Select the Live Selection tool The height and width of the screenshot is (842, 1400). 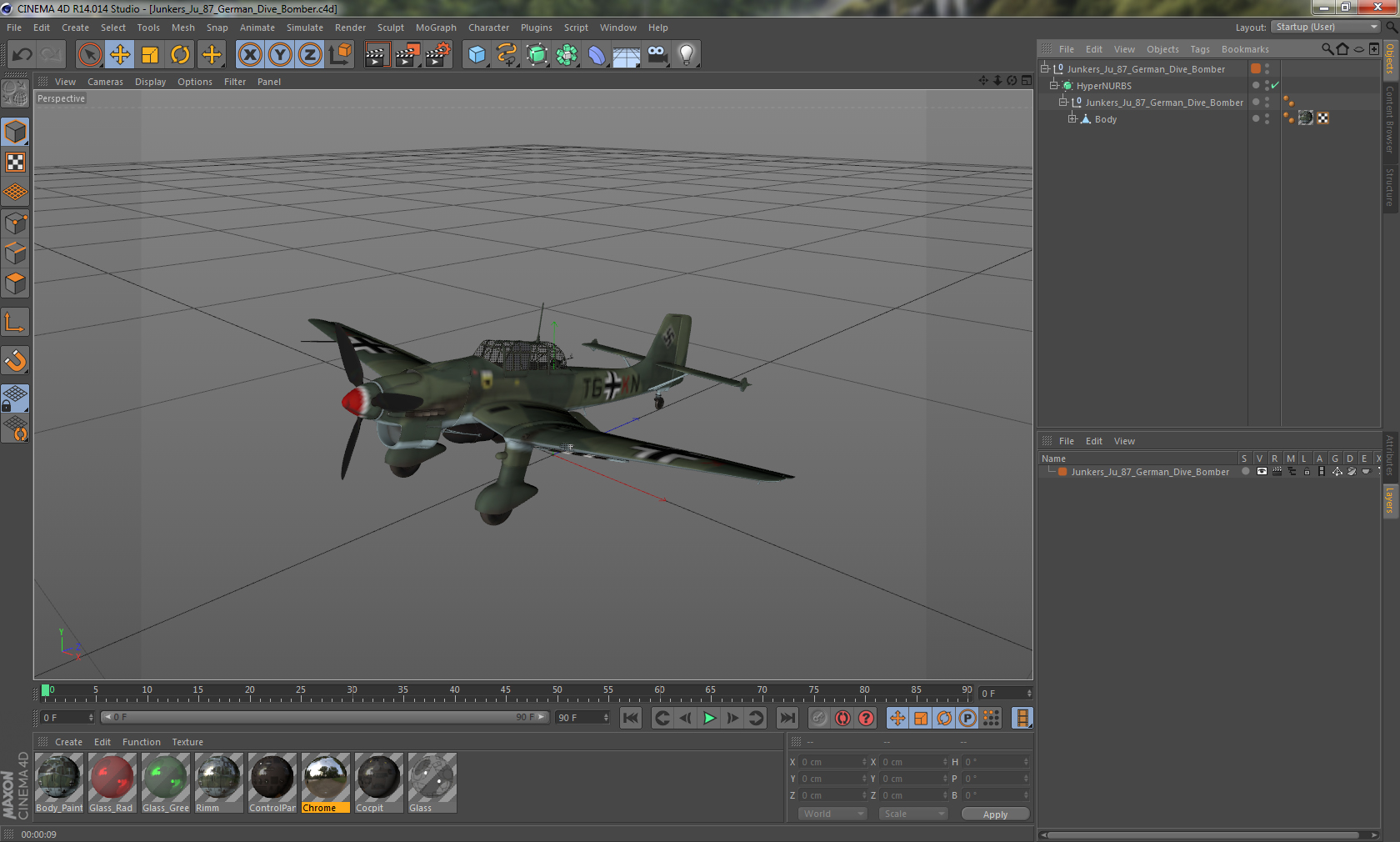click(89, 55)
